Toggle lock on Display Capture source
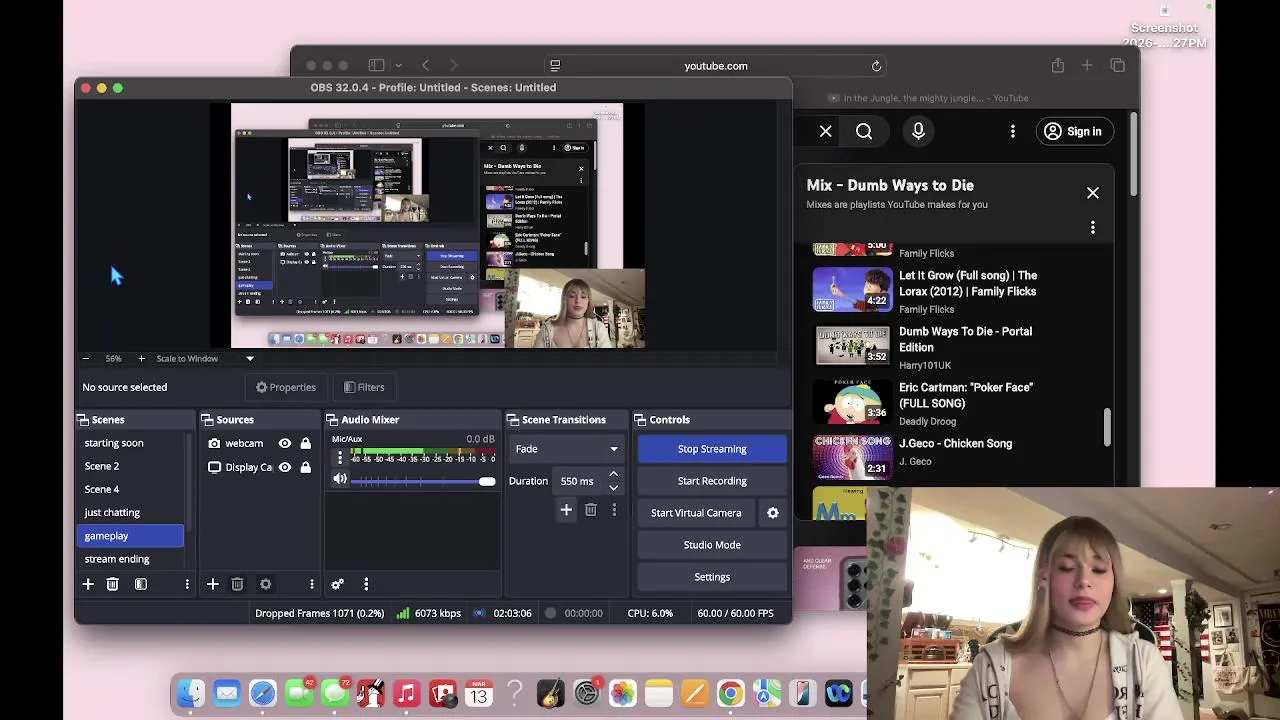The height and width of the screenshot is (720, 1280). click(x=306, y=467)
